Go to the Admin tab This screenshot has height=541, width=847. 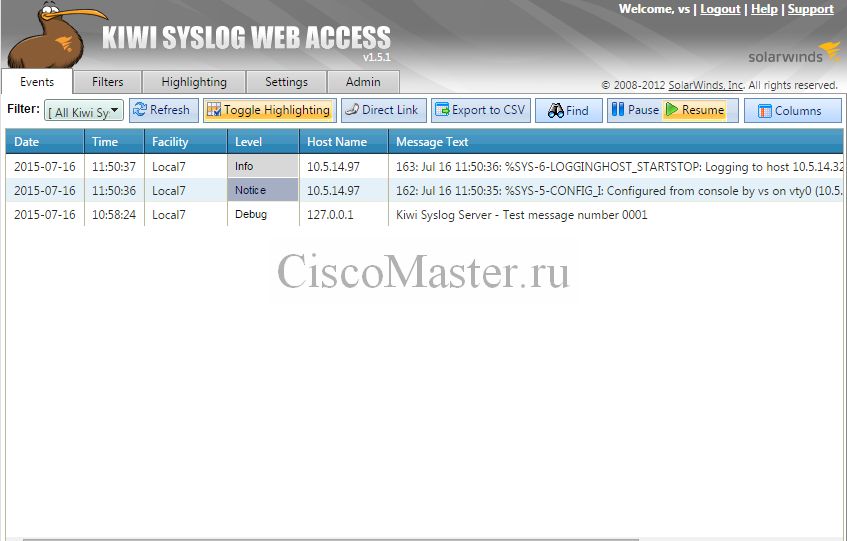(x=363, y=82)
